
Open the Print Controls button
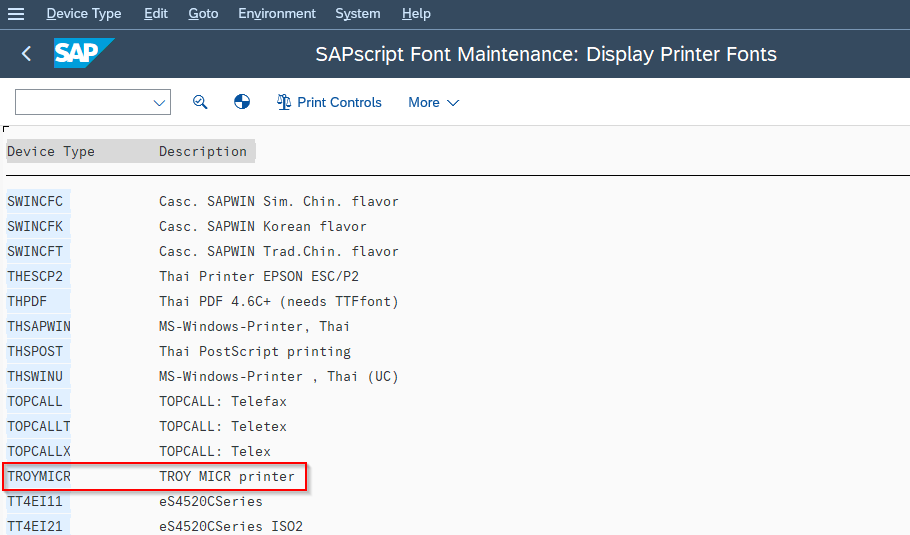(x=329, y=102)
